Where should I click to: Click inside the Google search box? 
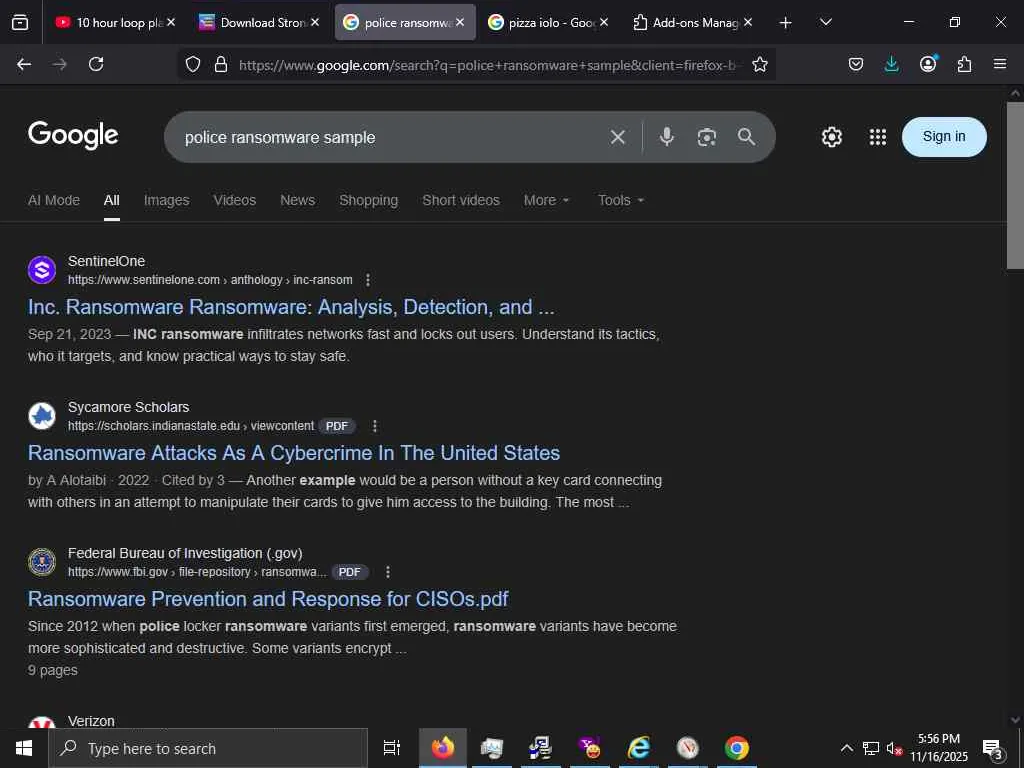click(392, 137)
